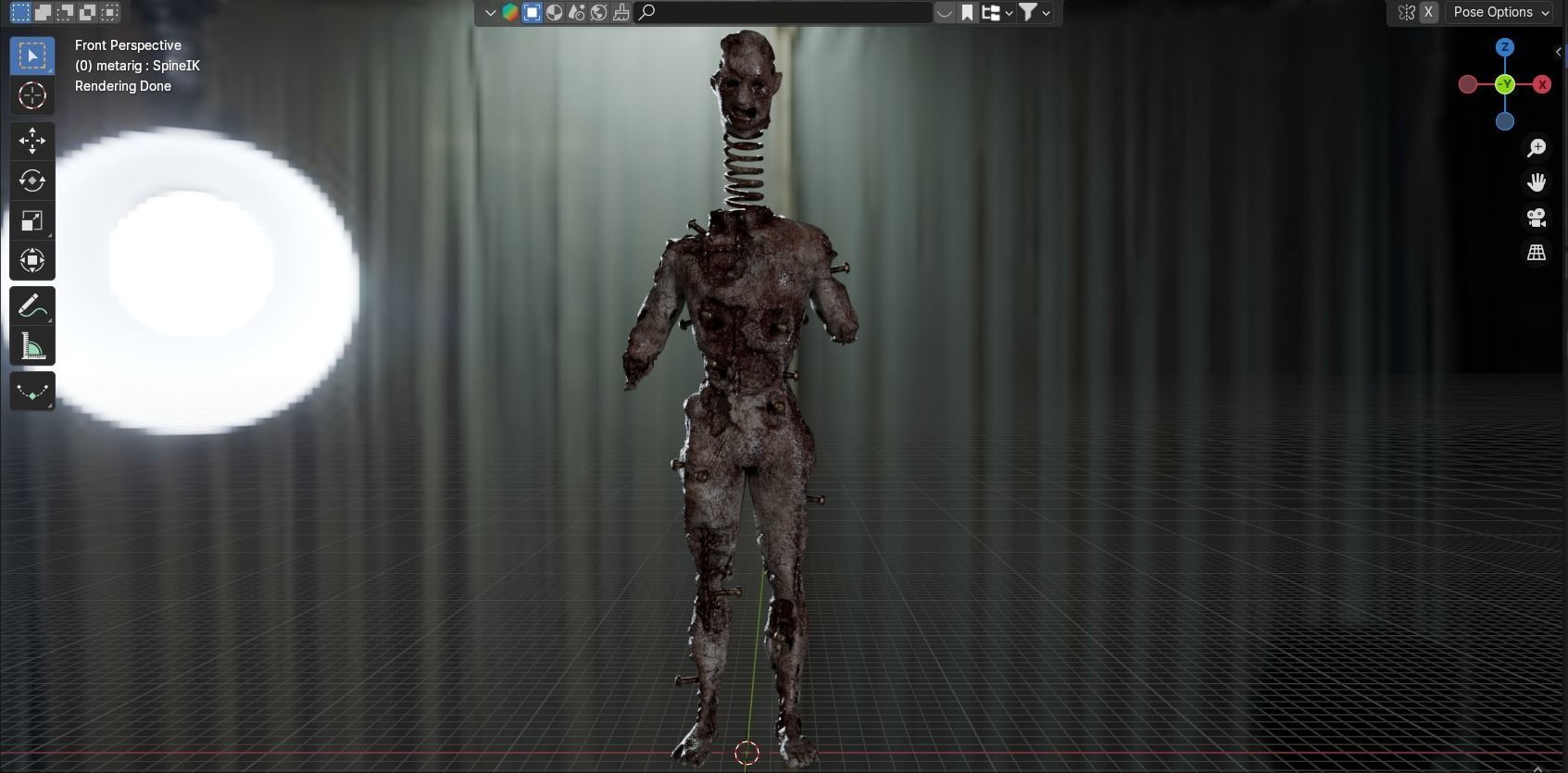This screenshot has width=1568, height=773.
Task: Select the pose Breakdowner tool
Action: [32, 391]
